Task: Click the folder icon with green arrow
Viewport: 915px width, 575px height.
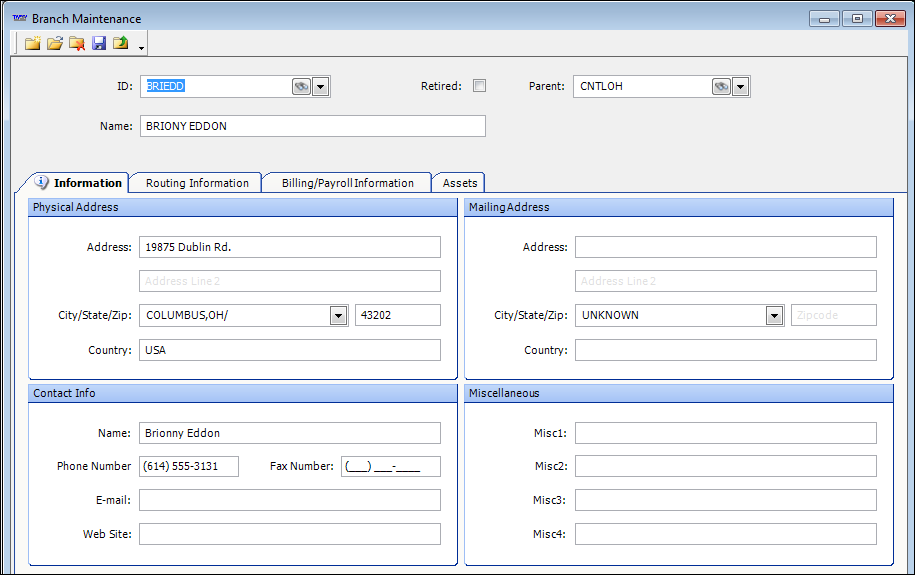Action: tap(121, 43)
